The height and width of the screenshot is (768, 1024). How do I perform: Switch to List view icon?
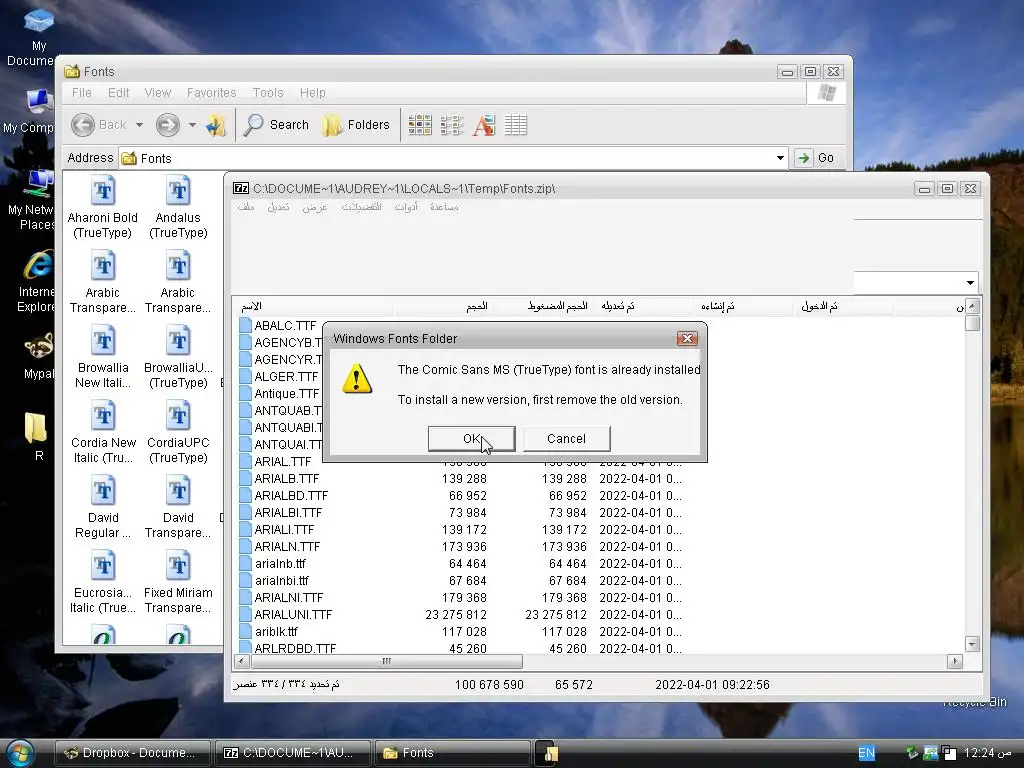(452, 125)
